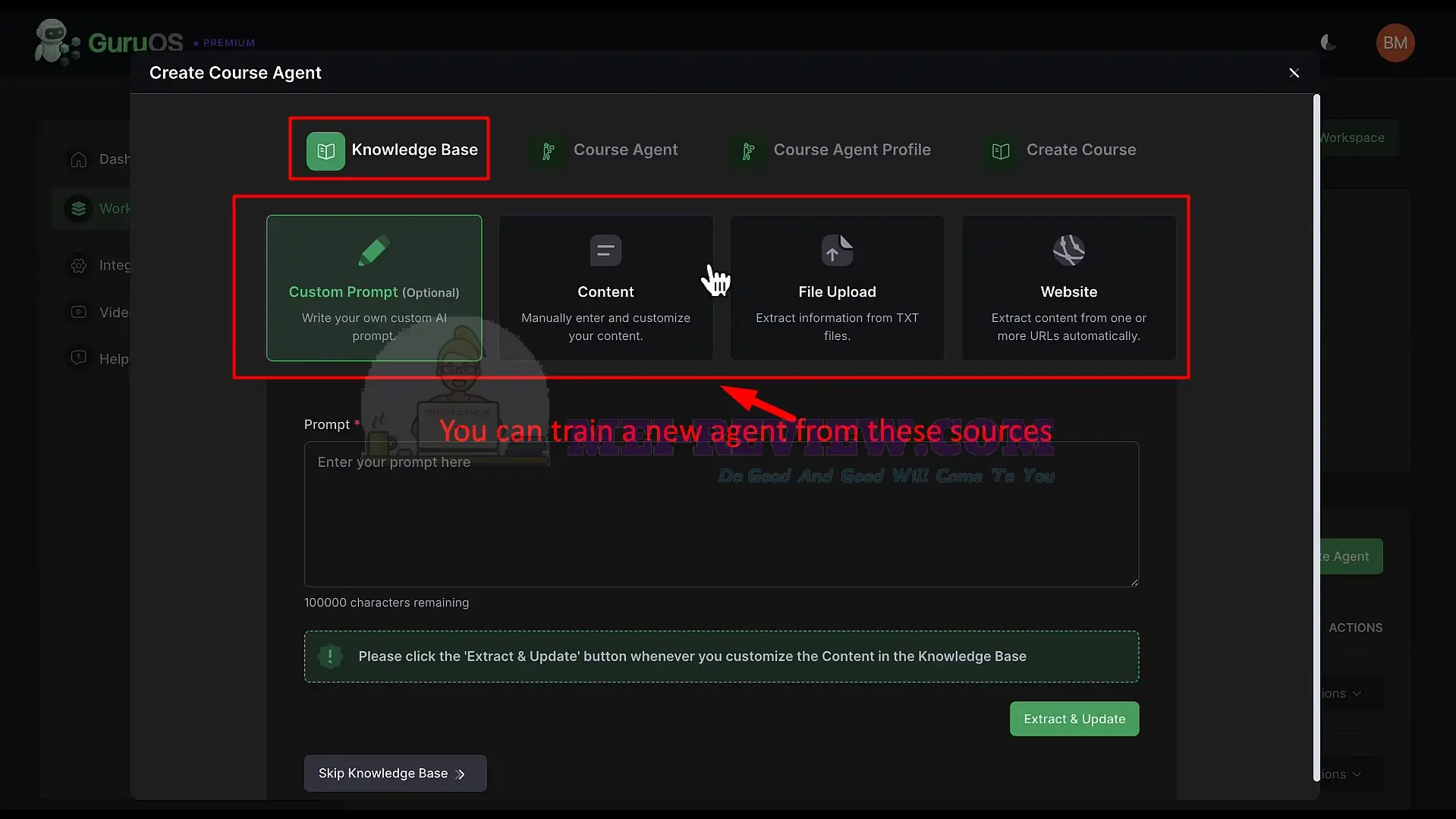
Task: Toggle dark mode moon icon
Action: (x=1329, y=43)
